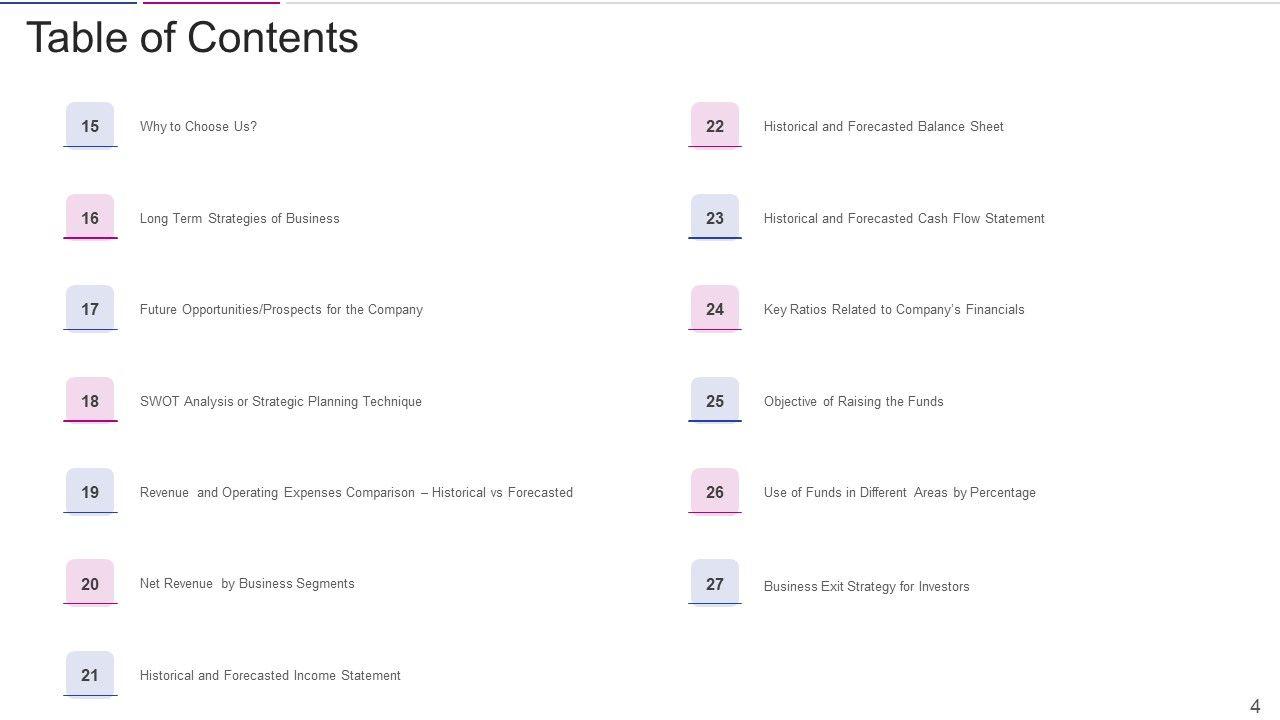Open 'SWOT Analysis or Strategic Planning Technique'

tap(280, 402)
